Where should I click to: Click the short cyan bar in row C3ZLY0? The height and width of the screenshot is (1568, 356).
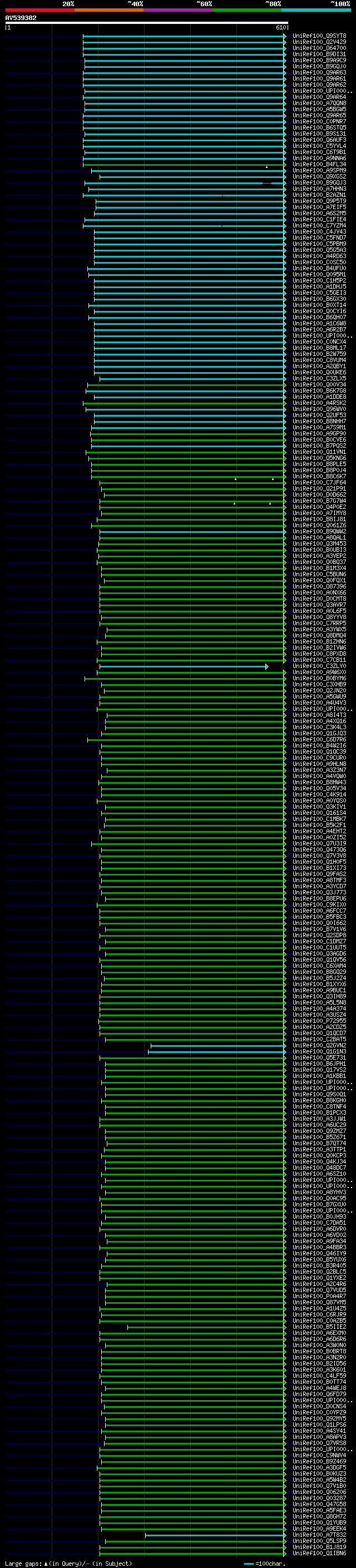[x=184, y=666]
